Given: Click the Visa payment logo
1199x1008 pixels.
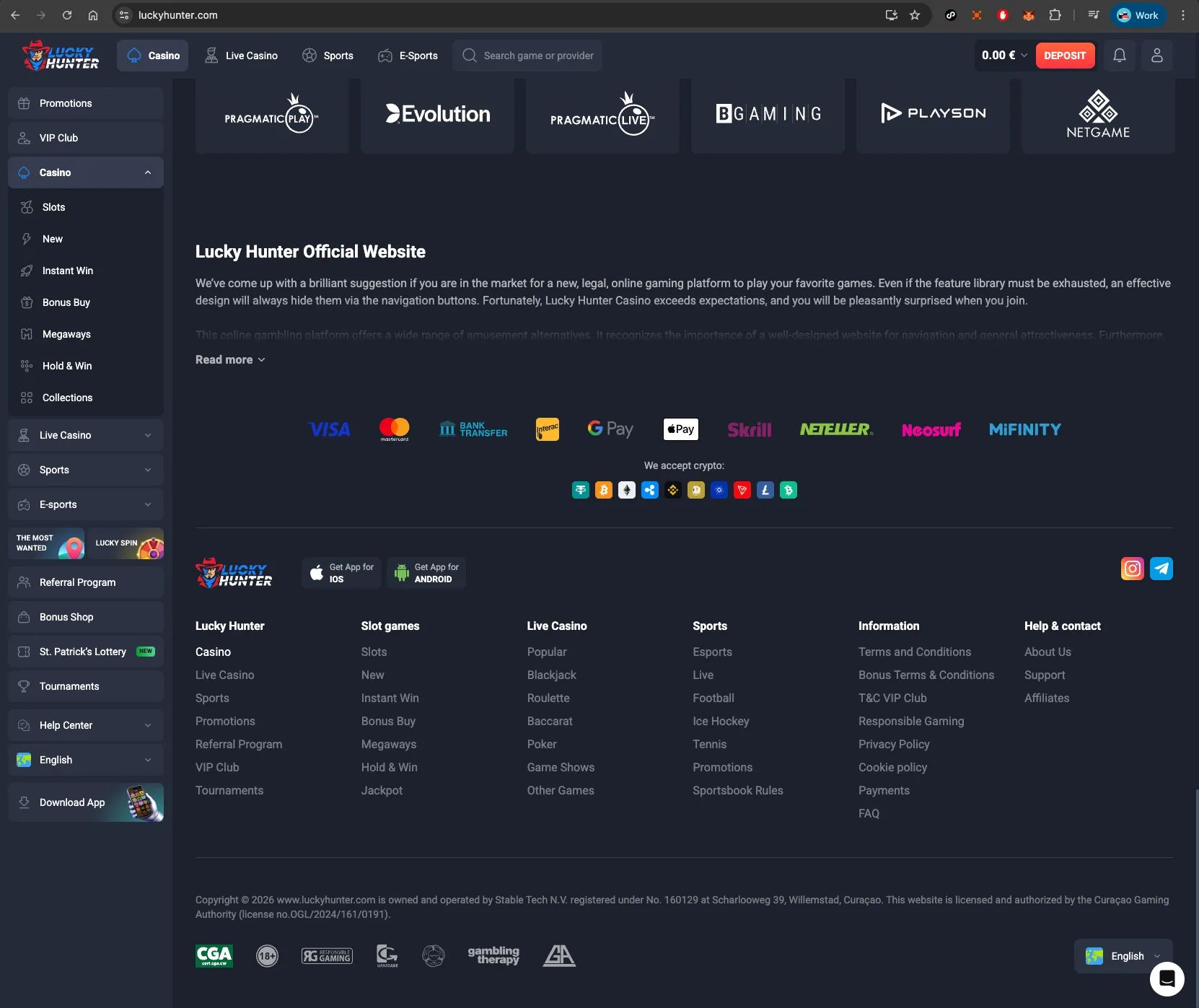Looking at the screenshot, I should click(330, 429).
